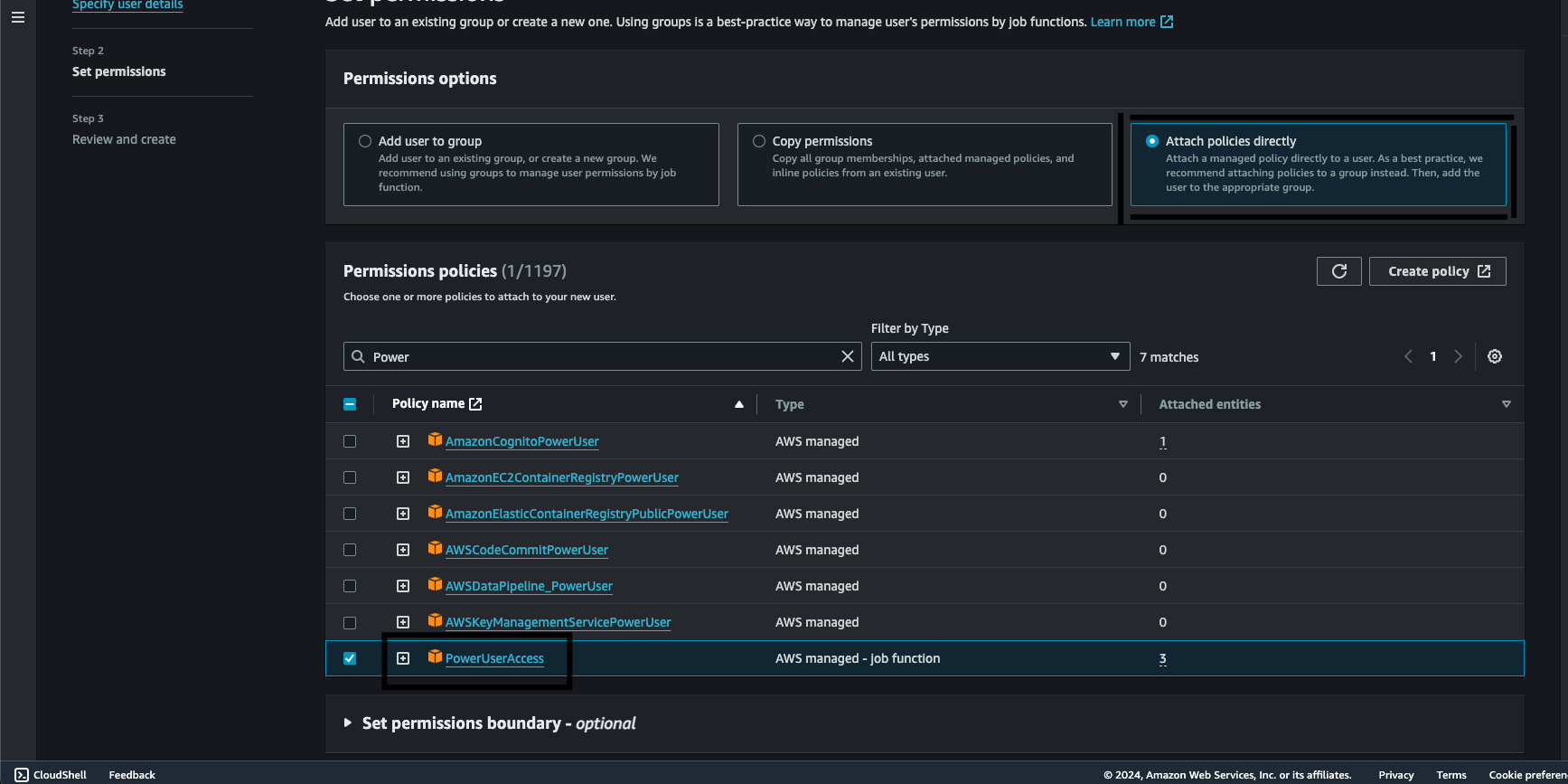Click the Create policy button
Viewport: 1568px width, 784px height.
pos(1438,271)
